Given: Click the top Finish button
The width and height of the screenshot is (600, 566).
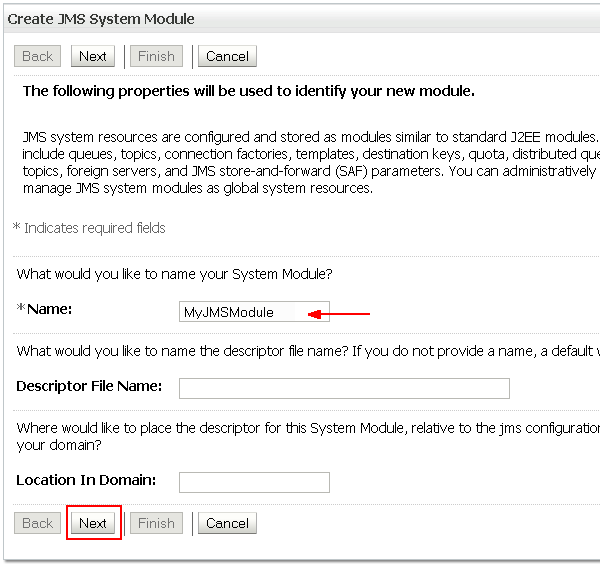Looking at the screenshot, I should coord(156,56).
